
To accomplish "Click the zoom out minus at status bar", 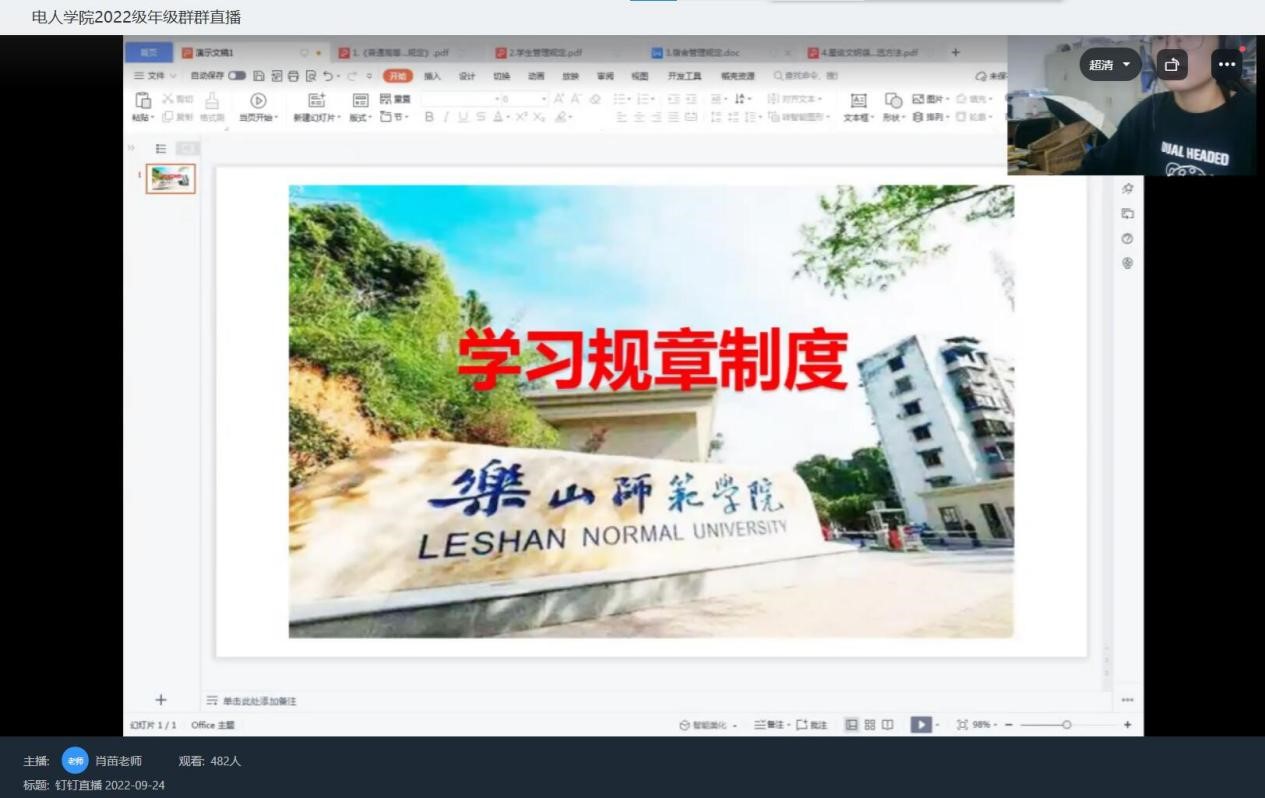I will click(1009, 725).
